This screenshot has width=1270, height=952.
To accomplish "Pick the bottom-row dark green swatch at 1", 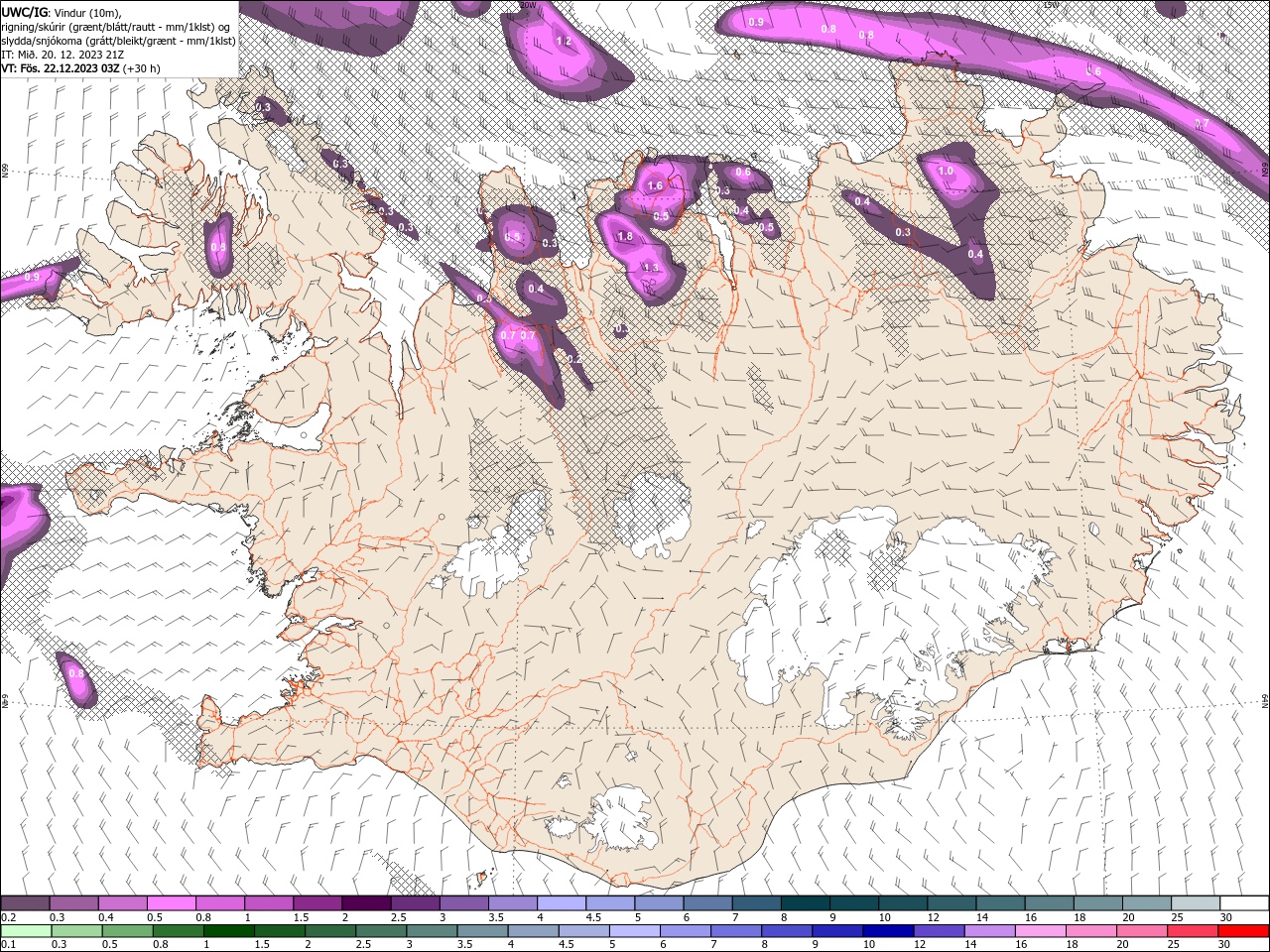I will point(229,931).
